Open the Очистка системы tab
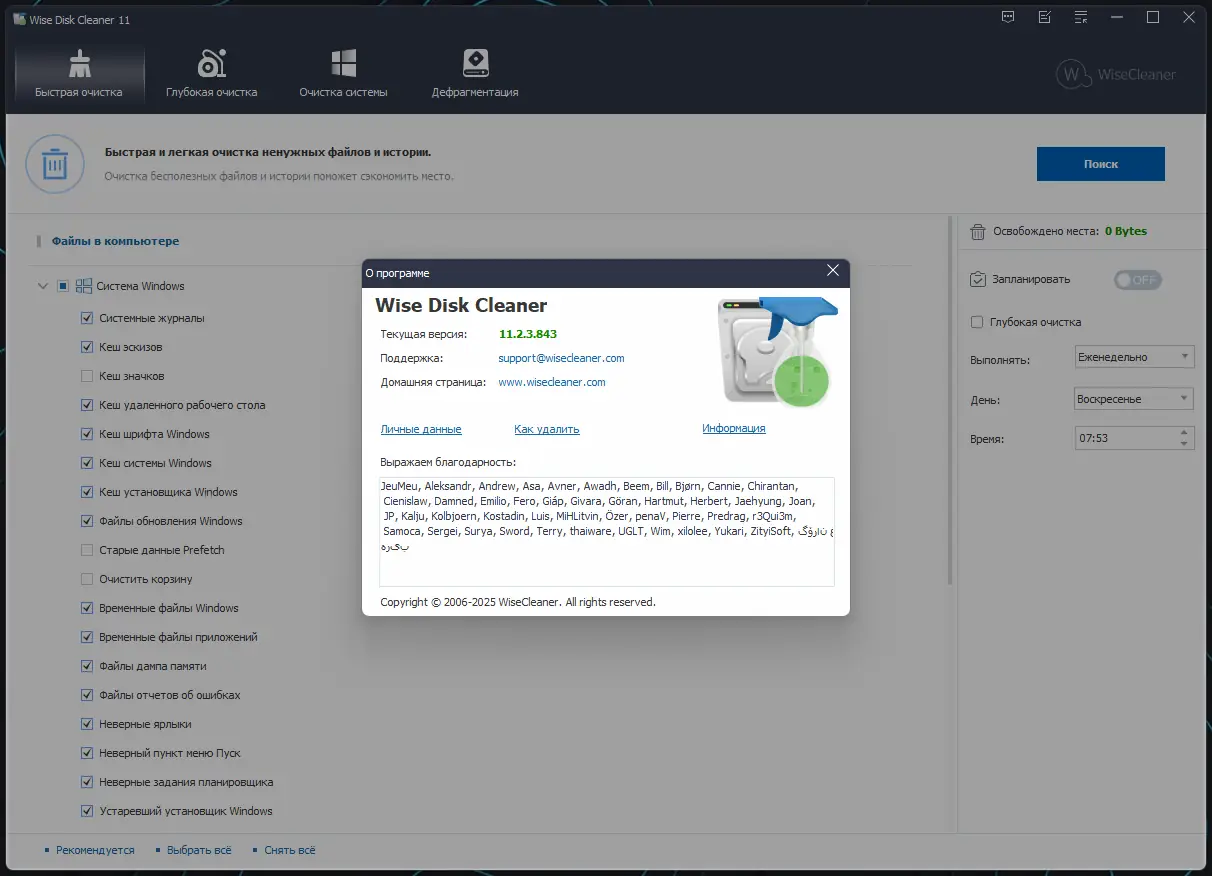This screenshot has width=1212, height=876. pos(343,74)
